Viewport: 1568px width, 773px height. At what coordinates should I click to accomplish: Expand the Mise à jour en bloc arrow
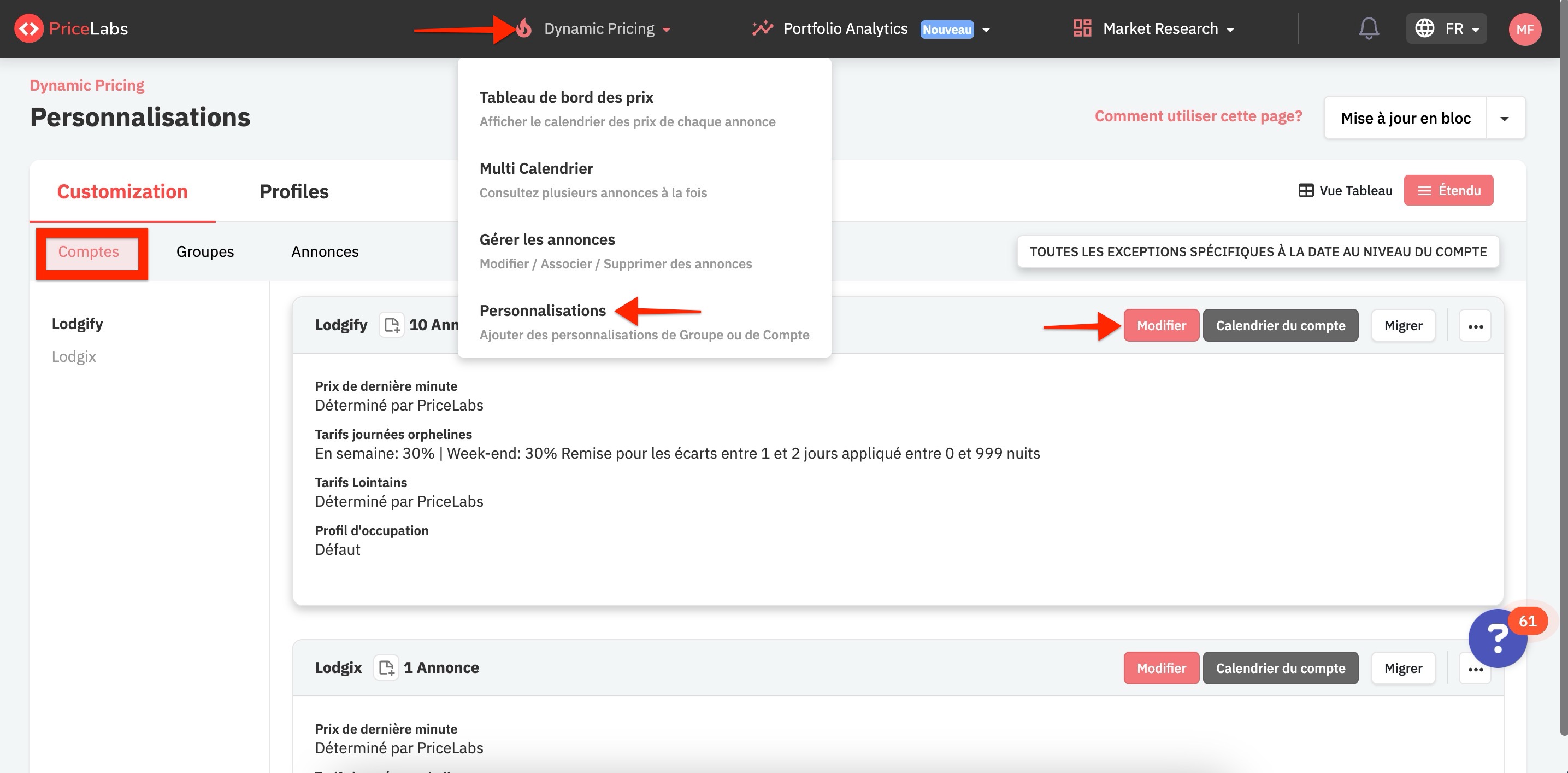click(1505, 118)
